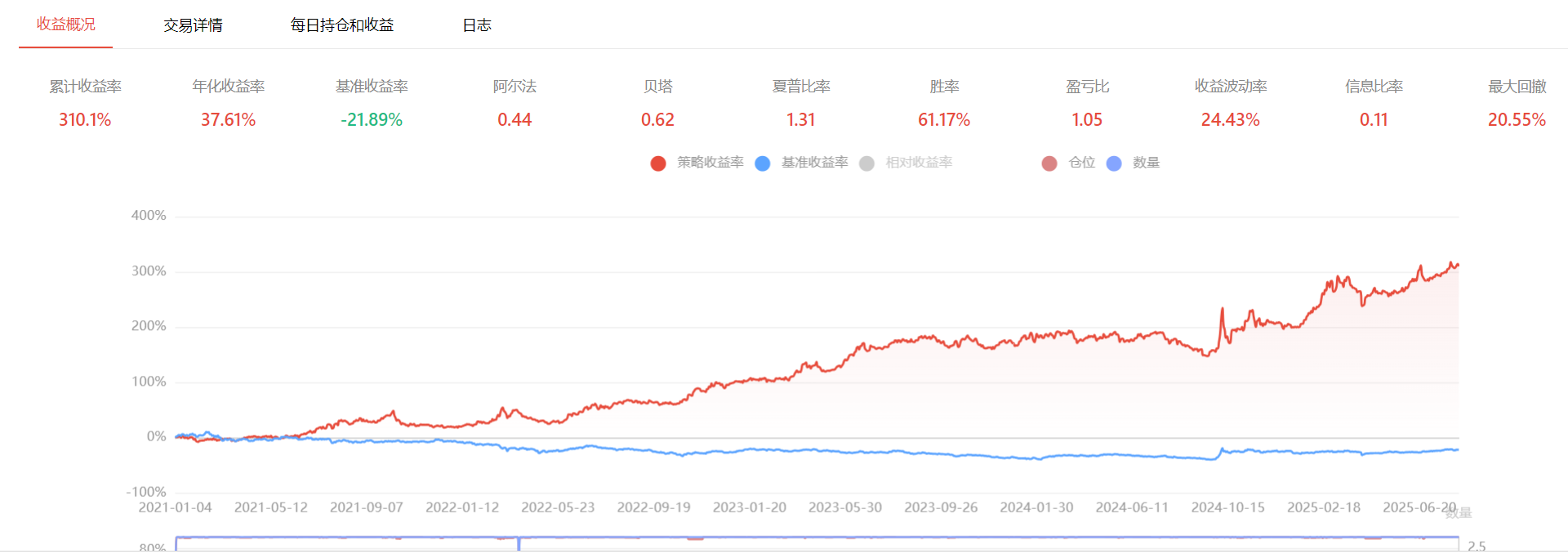Click the red 策略收益率 legend dot
The image size is (1568, 554).
click(658, 163)
